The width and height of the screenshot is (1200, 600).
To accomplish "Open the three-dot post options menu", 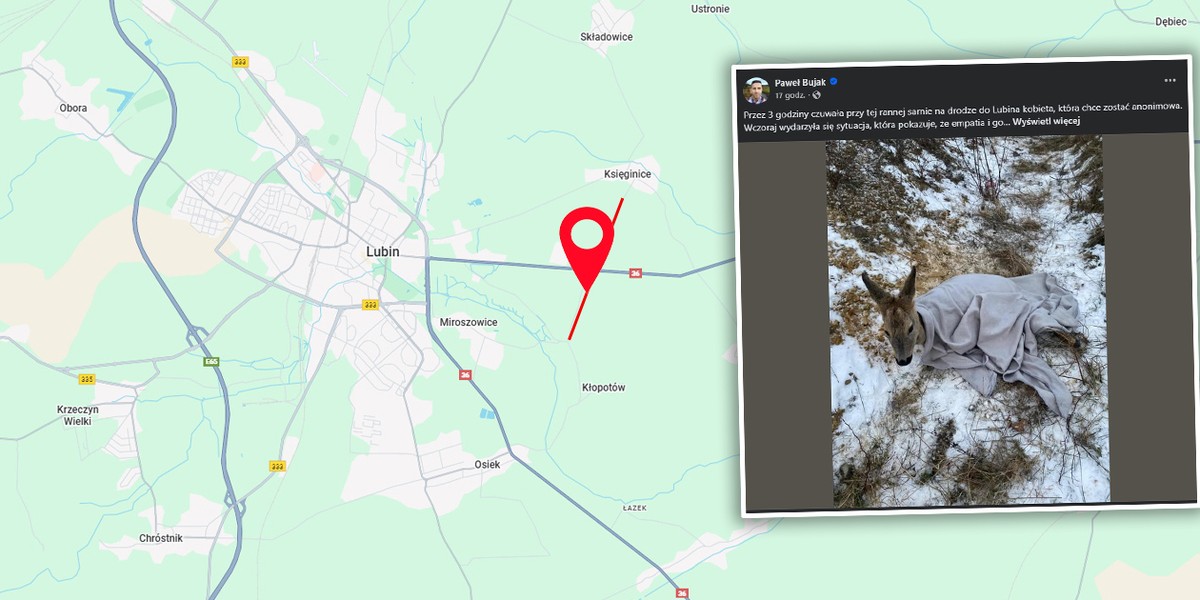I will pos(1170,80).
